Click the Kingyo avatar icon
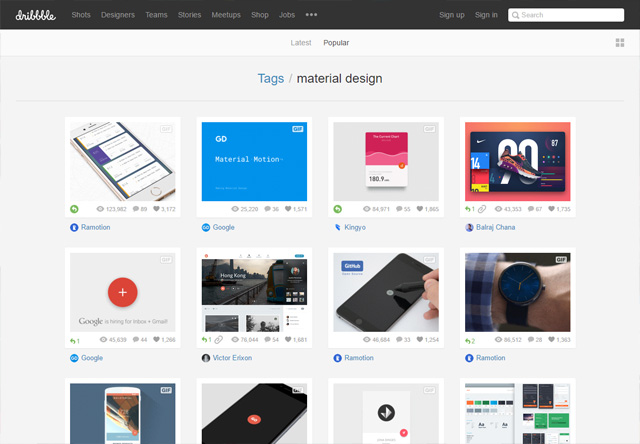This screenshot has width=640, height=444. (x=338, y=227)
